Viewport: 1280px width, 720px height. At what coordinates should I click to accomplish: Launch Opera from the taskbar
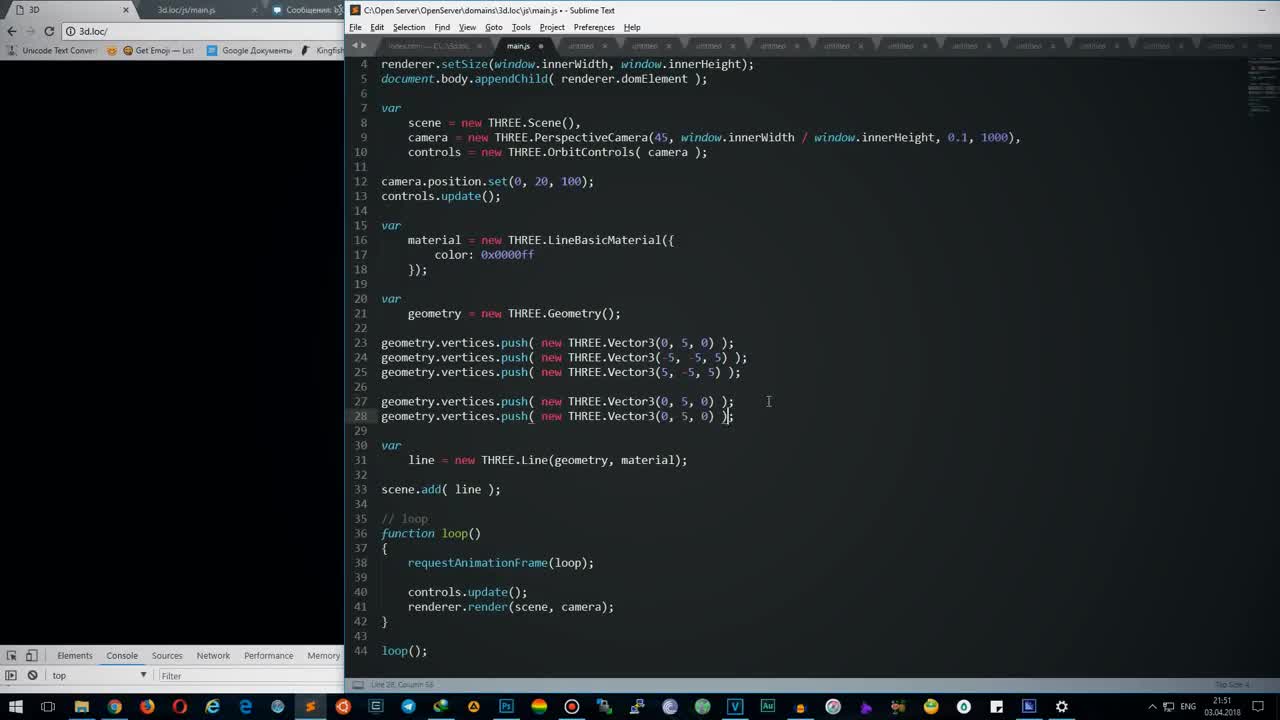click(180, 707)
